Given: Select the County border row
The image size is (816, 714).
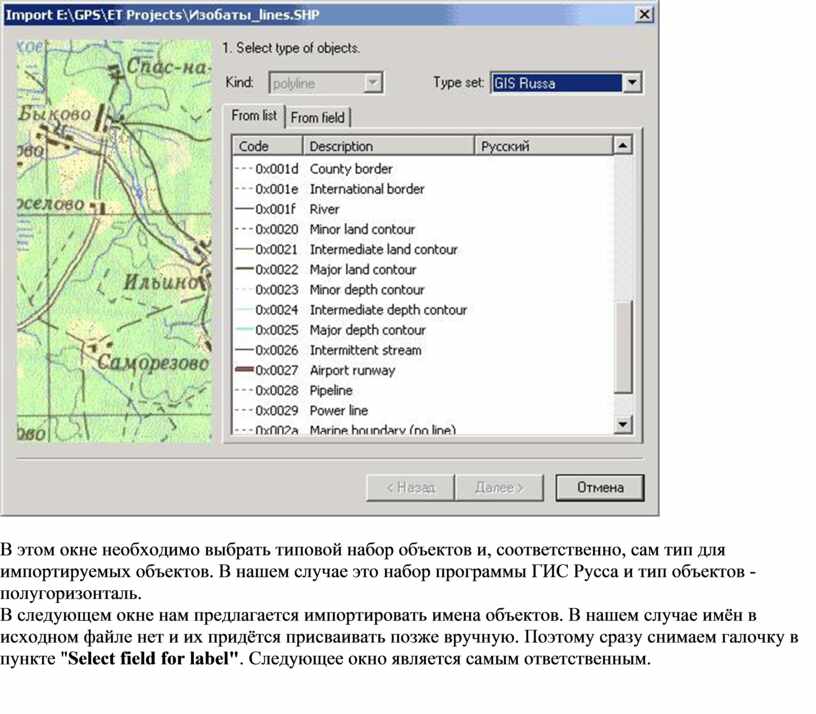Looking at the screenshot, I should point(423,169).
